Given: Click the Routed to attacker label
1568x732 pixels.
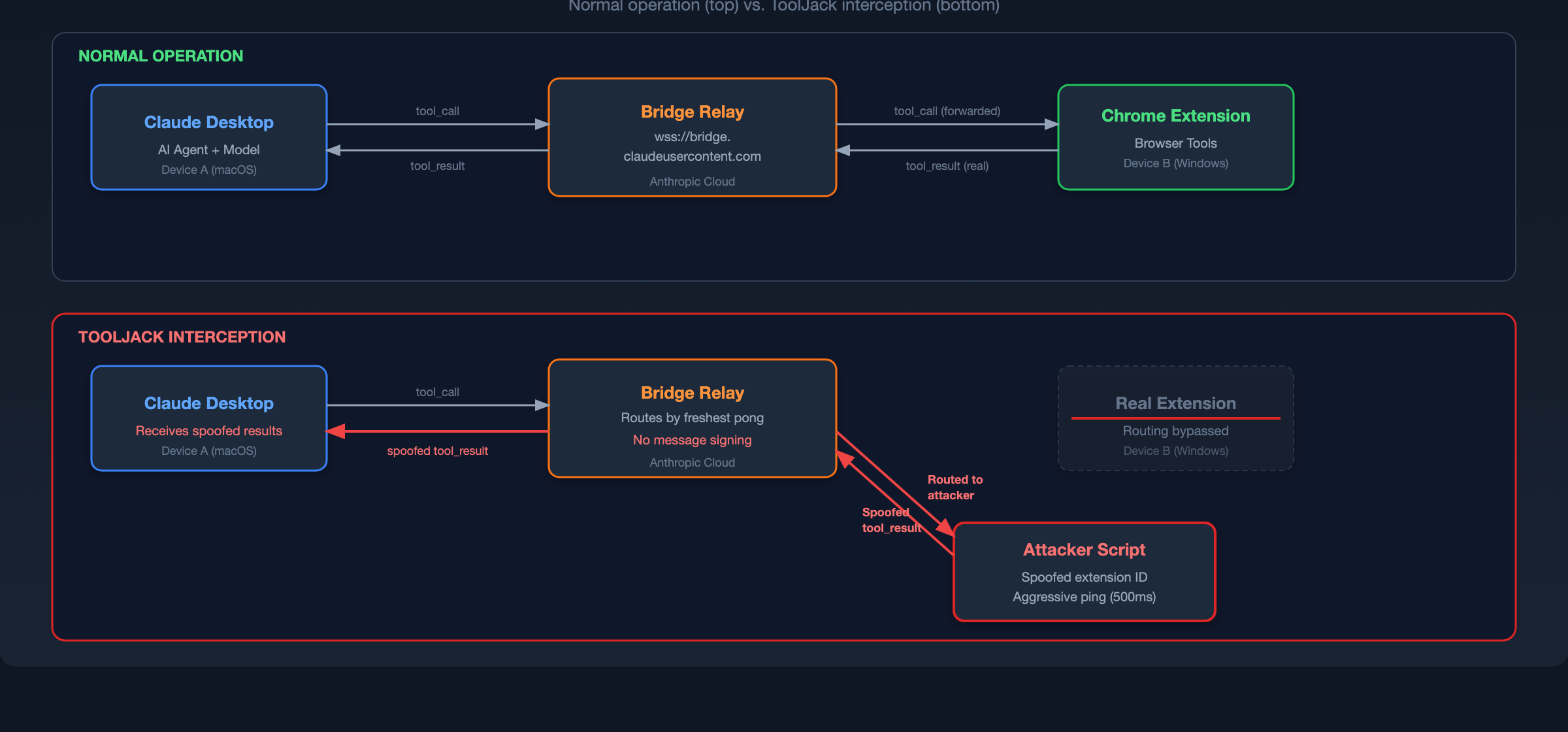Looking at the screenshot, I should coord(955,488).
